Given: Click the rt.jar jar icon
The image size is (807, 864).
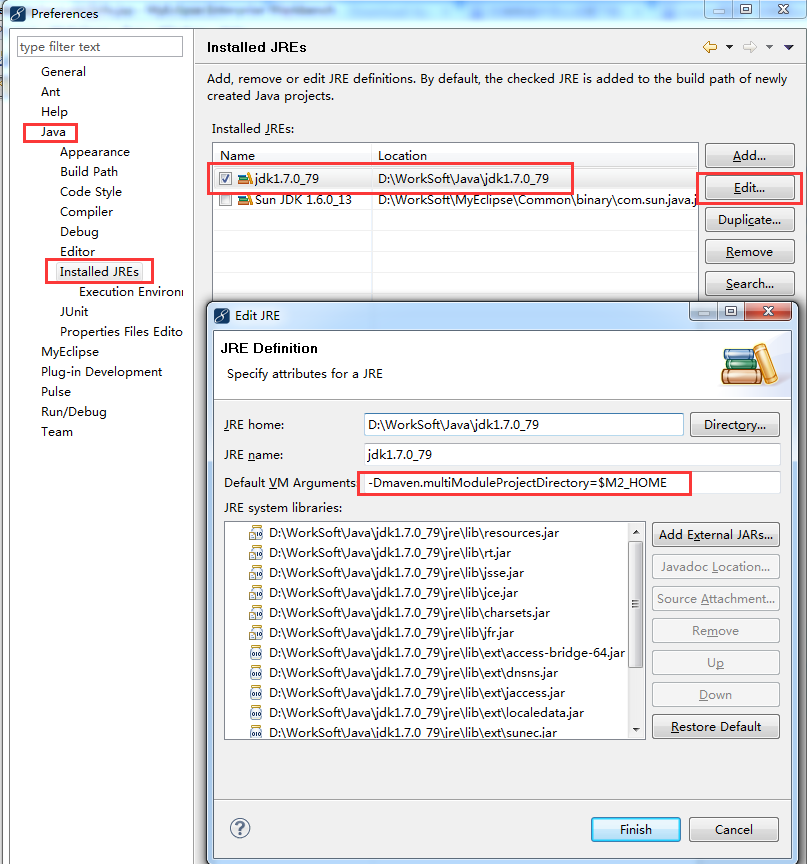Looking at the screenshot, I should click(x=256, y=553).
